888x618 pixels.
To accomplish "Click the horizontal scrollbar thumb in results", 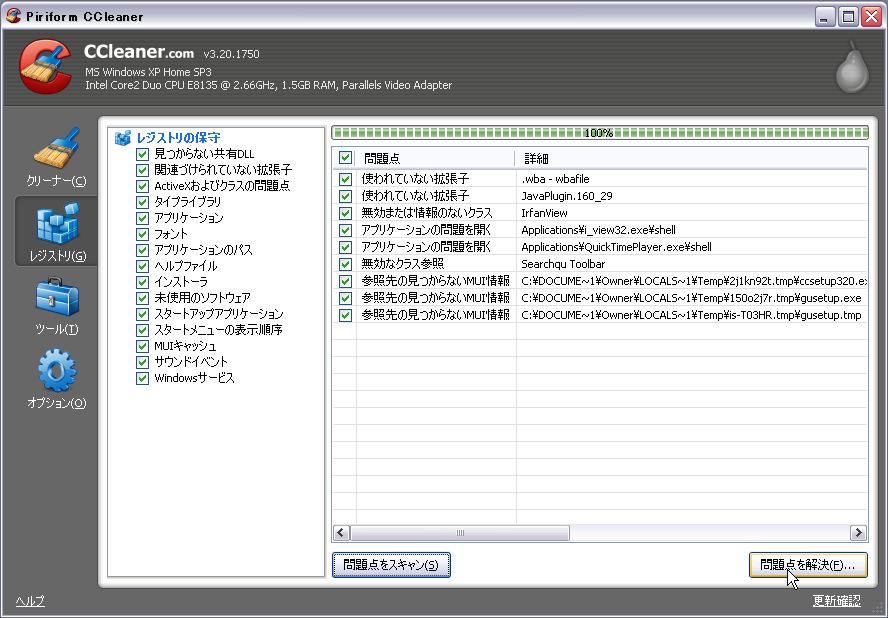I will click(460, 532).
